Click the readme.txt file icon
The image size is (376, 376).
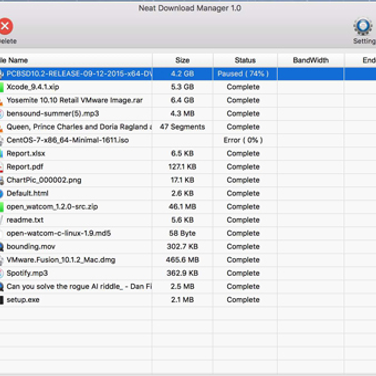coord(2,220)
